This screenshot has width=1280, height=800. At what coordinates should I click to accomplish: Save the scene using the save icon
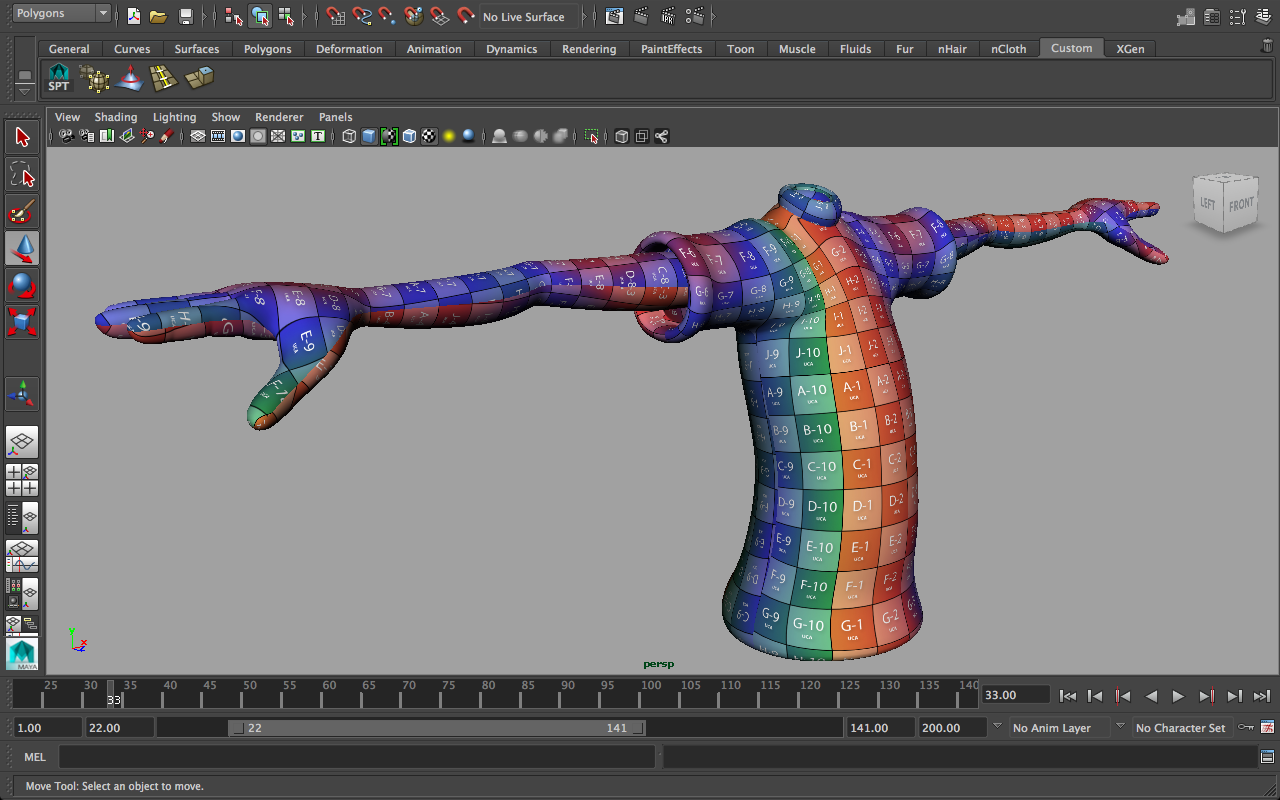[185, 16]
